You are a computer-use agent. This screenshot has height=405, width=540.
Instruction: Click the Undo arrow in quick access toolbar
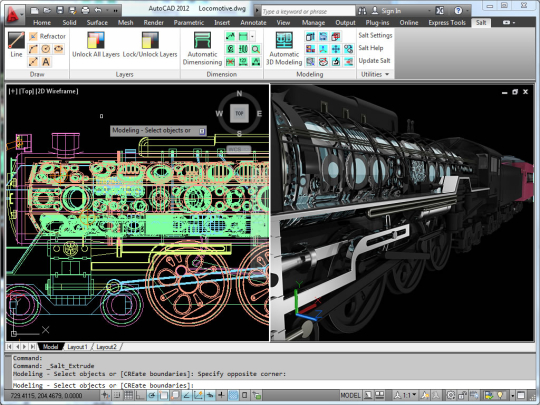(98, 10)
